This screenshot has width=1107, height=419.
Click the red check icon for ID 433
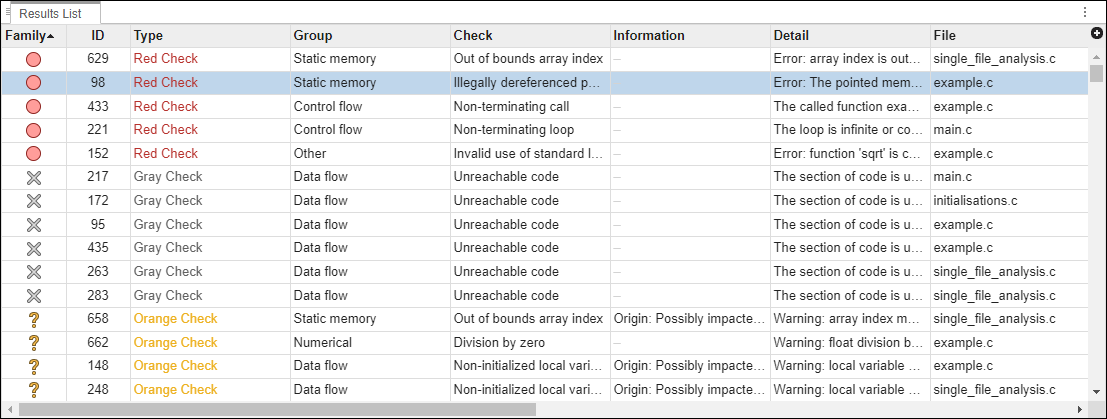click(x=33, y=106)
